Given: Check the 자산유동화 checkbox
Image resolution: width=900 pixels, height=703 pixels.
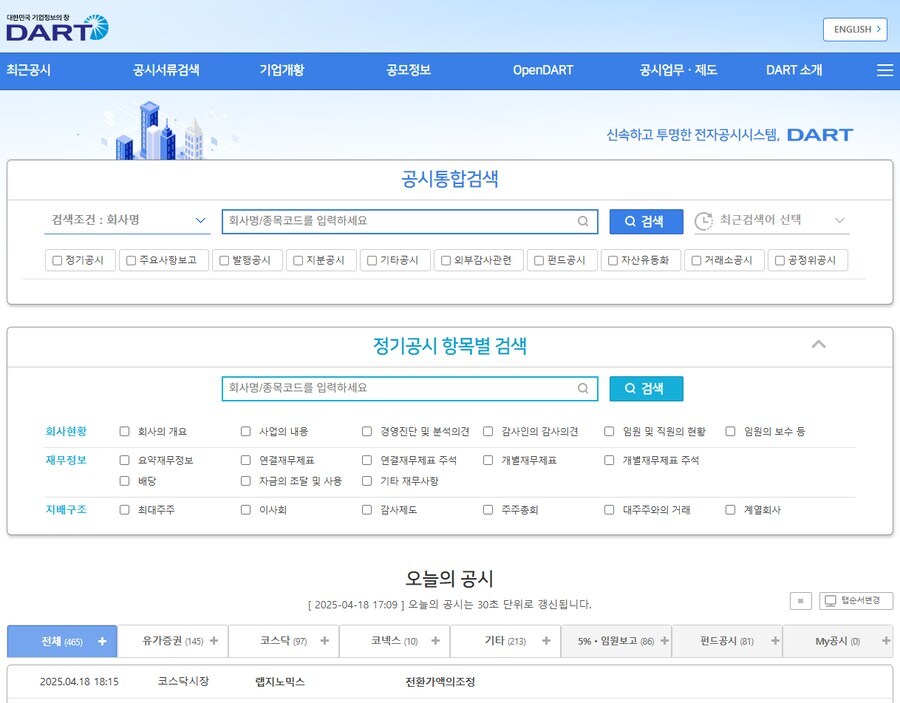Looking at the screenshot, I should click(613, 261).
